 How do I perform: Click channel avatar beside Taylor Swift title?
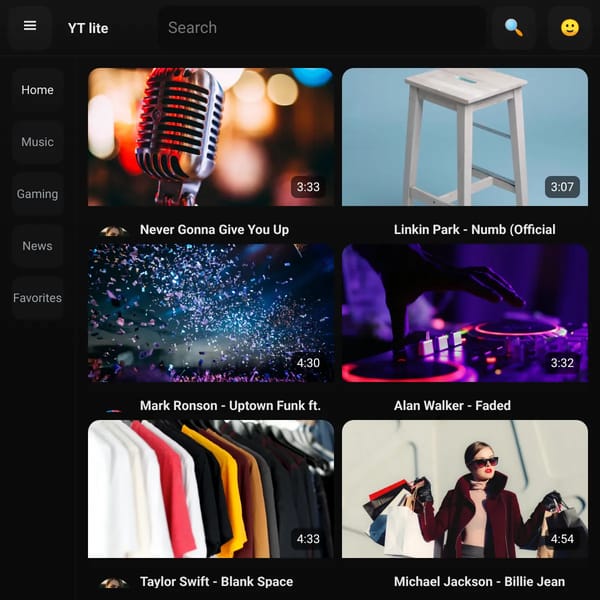tap(113, 583)
